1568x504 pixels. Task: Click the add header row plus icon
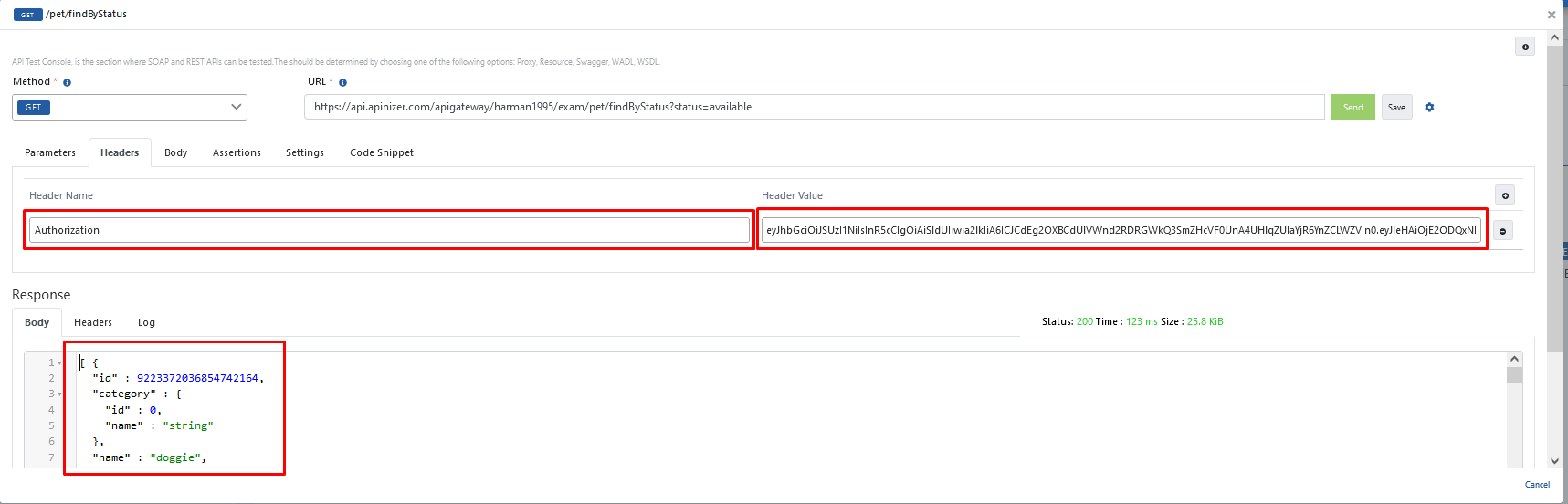(1505, 195)
